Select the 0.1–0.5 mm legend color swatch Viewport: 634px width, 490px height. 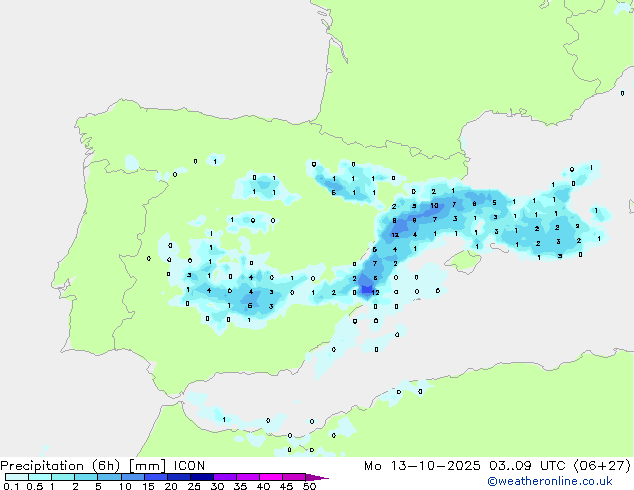click(x=17, y=477)
